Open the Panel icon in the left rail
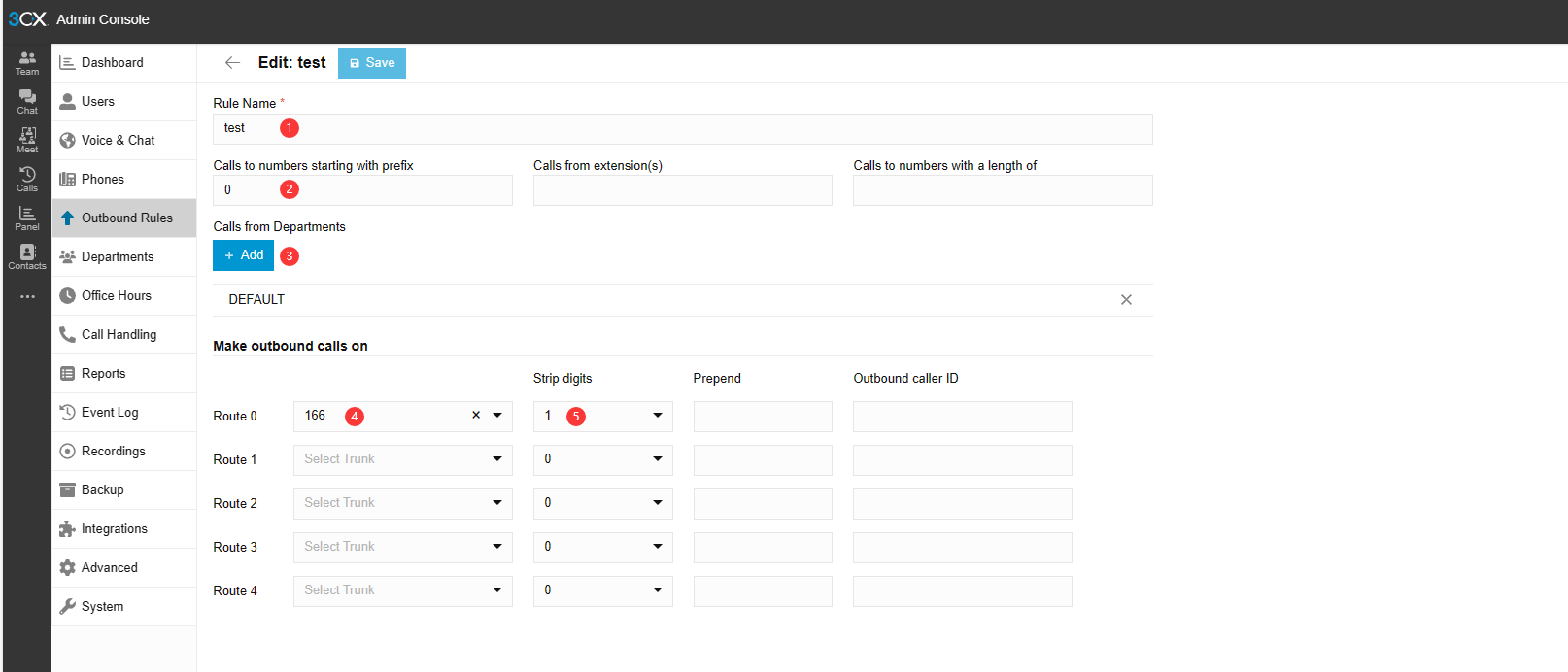 pos(27,218)
